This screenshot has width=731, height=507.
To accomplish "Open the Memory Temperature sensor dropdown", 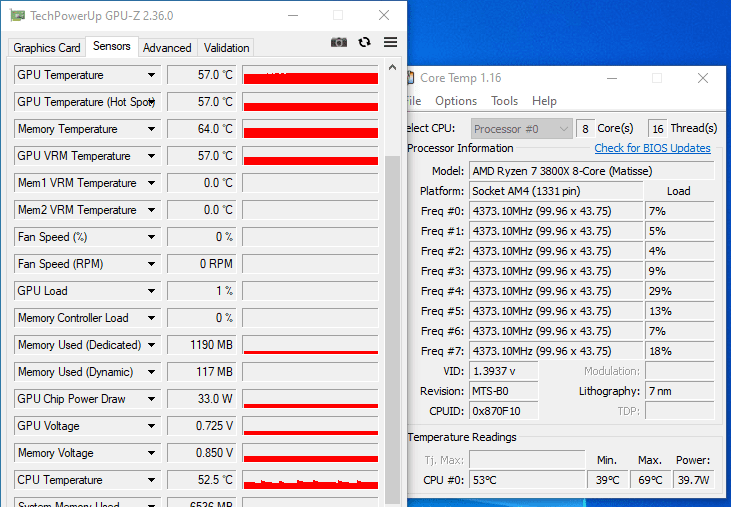I will click(x=152, y=129).
